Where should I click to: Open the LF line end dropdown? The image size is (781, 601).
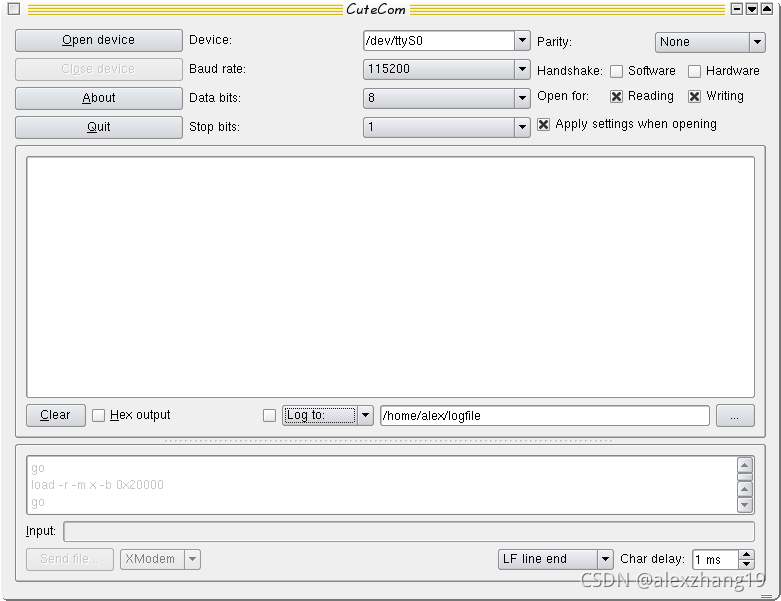(x=605, y=559)
